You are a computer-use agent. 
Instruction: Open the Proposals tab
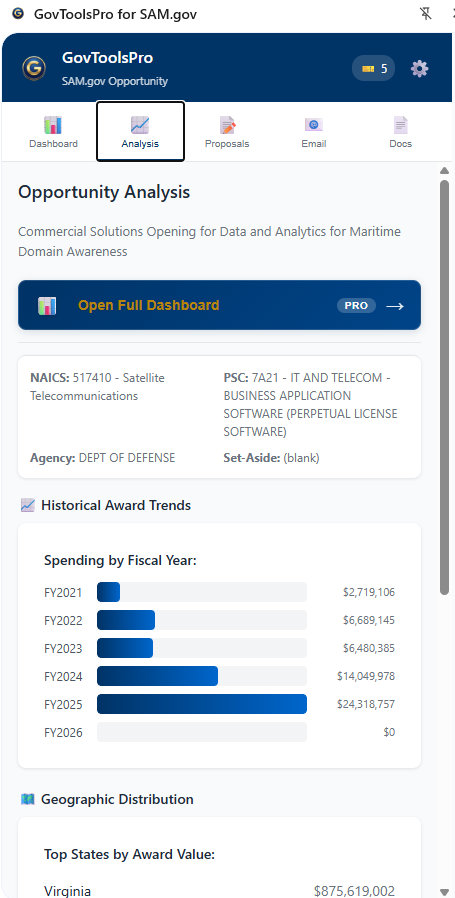227,132
